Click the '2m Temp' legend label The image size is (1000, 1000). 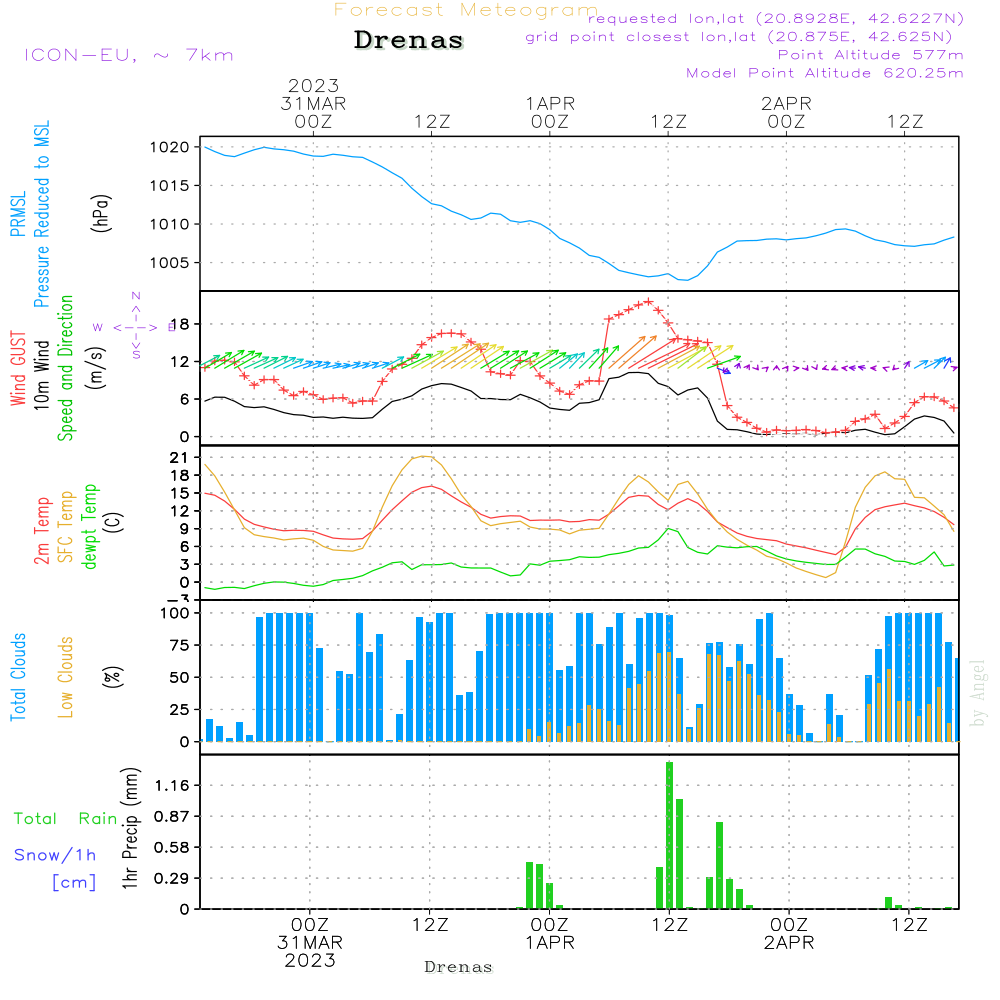click(41, 531)
